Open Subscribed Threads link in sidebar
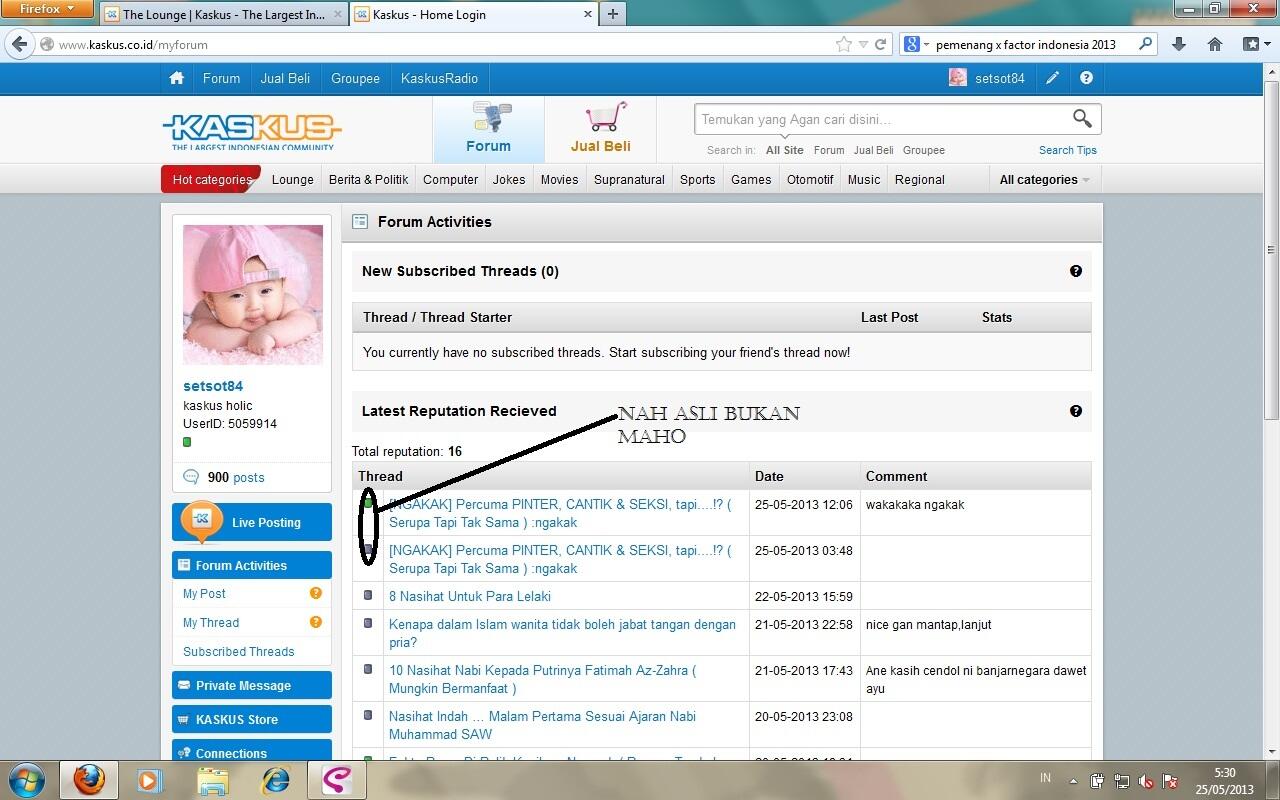The height and width of the screenshot is (800, 1280). [x=238, y=651]
